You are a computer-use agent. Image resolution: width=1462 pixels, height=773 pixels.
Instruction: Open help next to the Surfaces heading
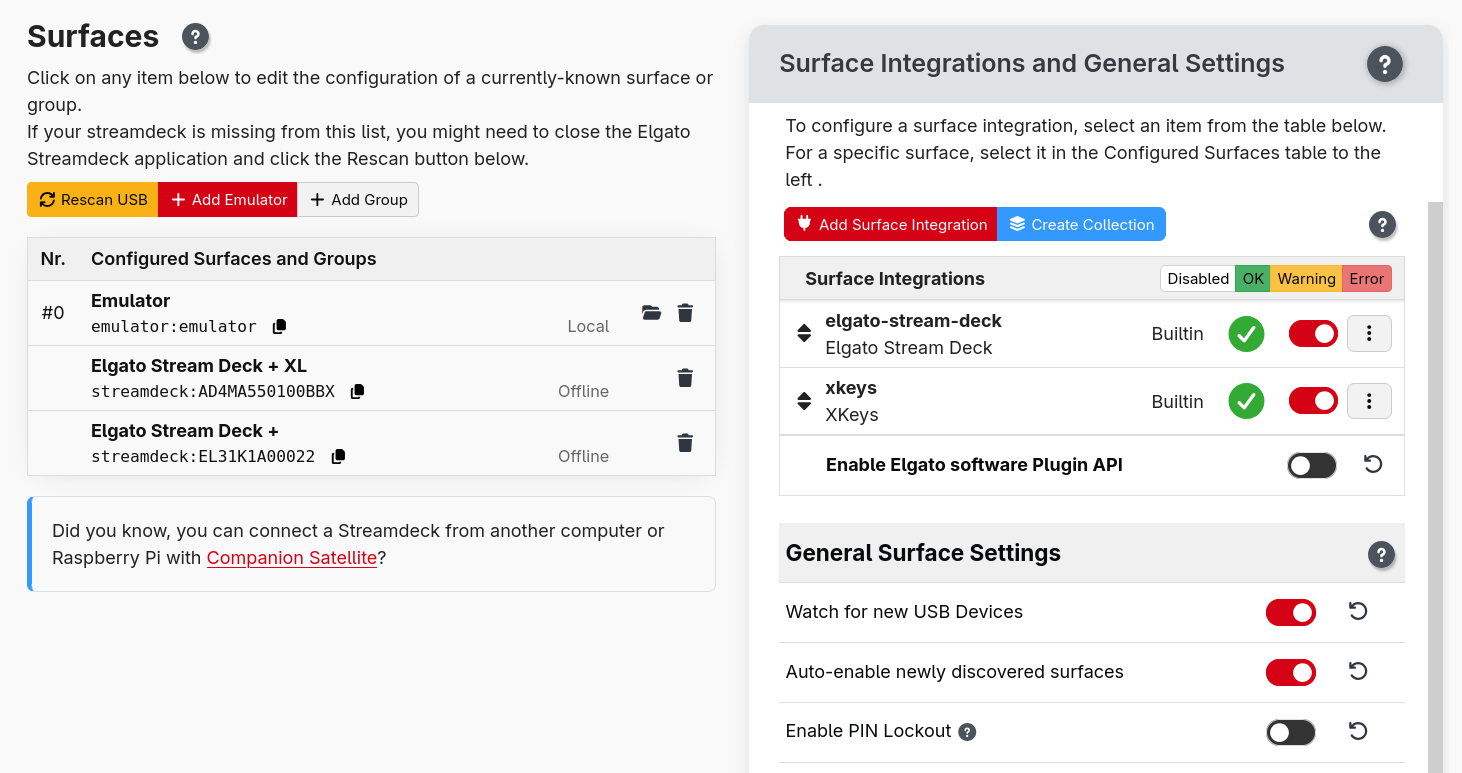[x=195, y=37]
